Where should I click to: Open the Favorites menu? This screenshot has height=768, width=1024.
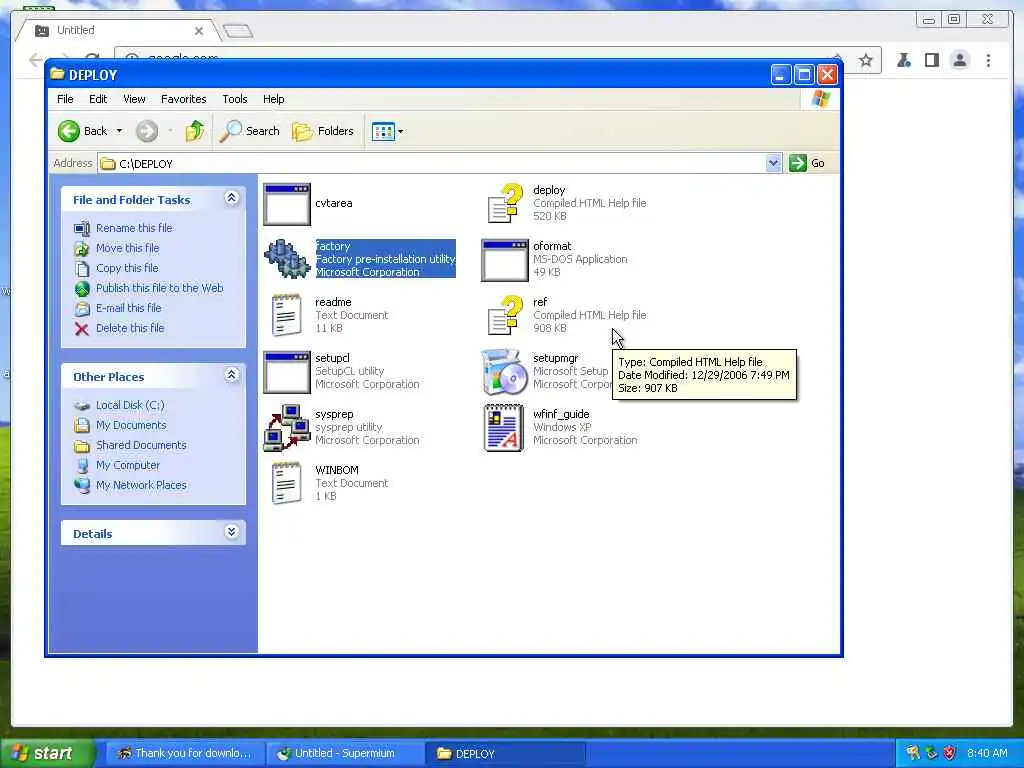coord(184,99)
